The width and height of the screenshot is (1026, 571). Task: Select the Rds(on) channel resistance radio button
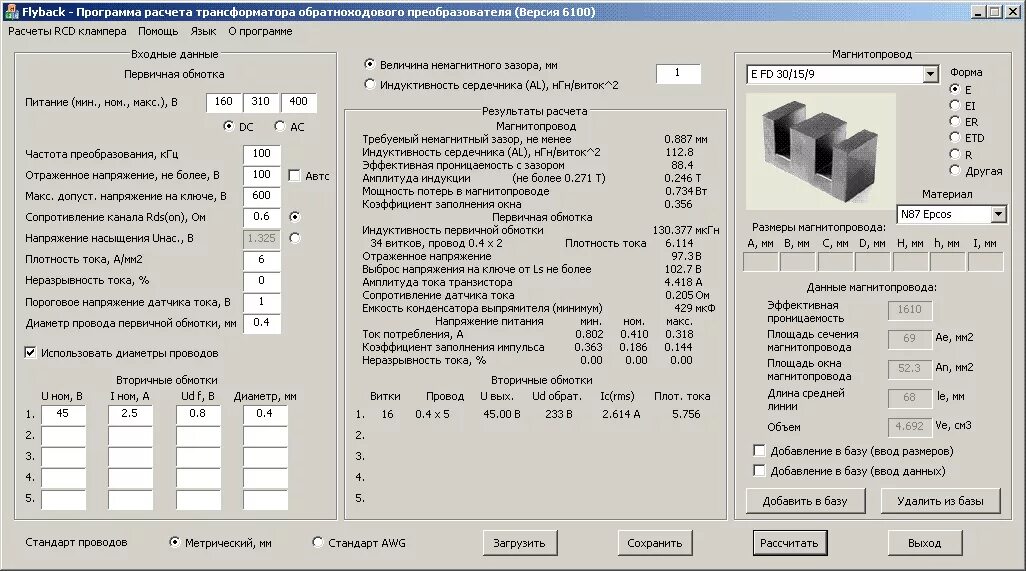point(295,216)
